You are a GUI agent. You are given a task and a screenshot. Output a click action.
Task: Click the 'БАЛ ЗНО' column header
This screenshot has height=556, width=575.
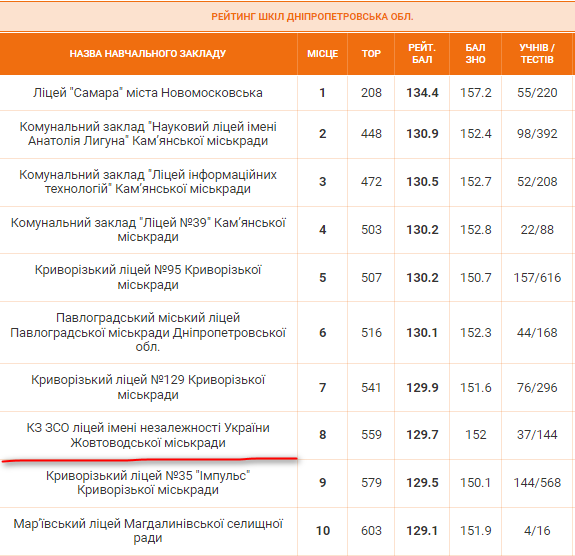point(476,54)
